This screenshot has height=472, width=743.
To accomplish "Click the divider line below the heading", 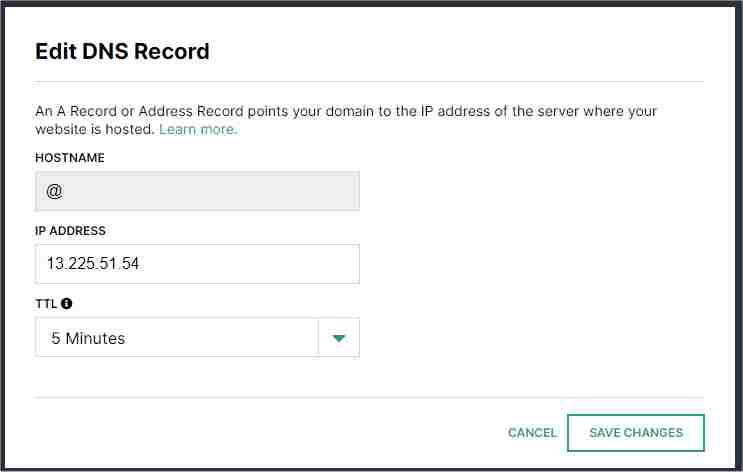I will point(369,82).
